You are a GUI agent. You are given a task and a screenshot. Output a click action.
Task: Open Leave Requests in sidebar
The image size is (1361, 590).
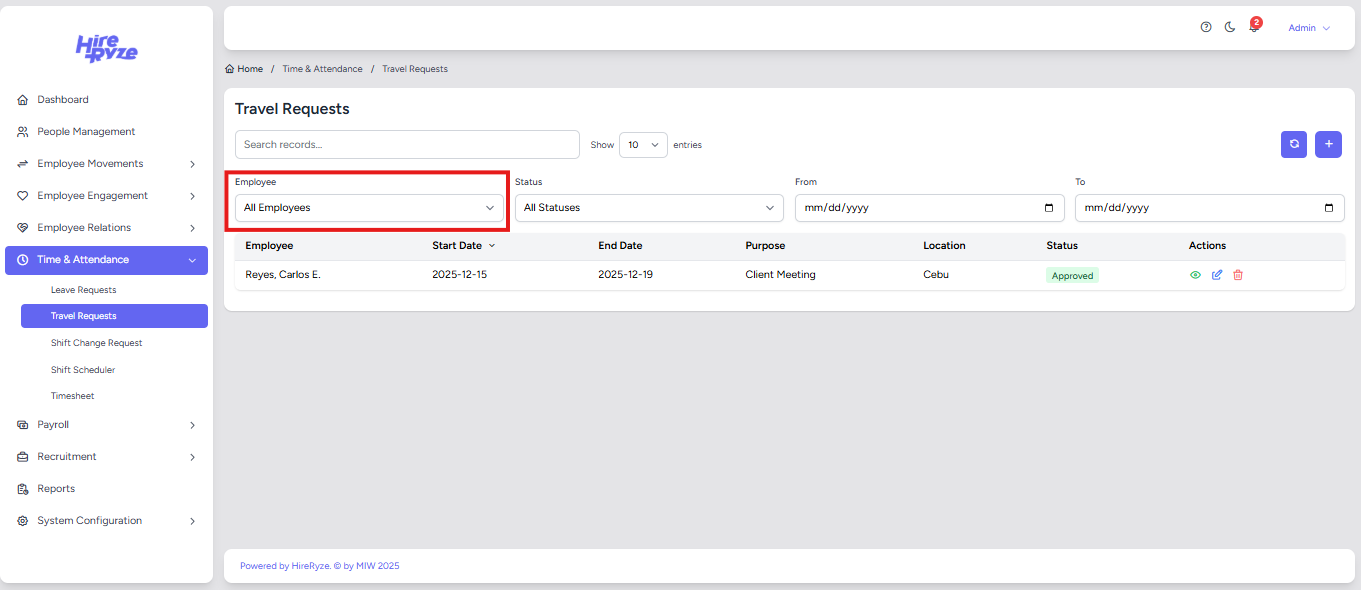point(84,290)
